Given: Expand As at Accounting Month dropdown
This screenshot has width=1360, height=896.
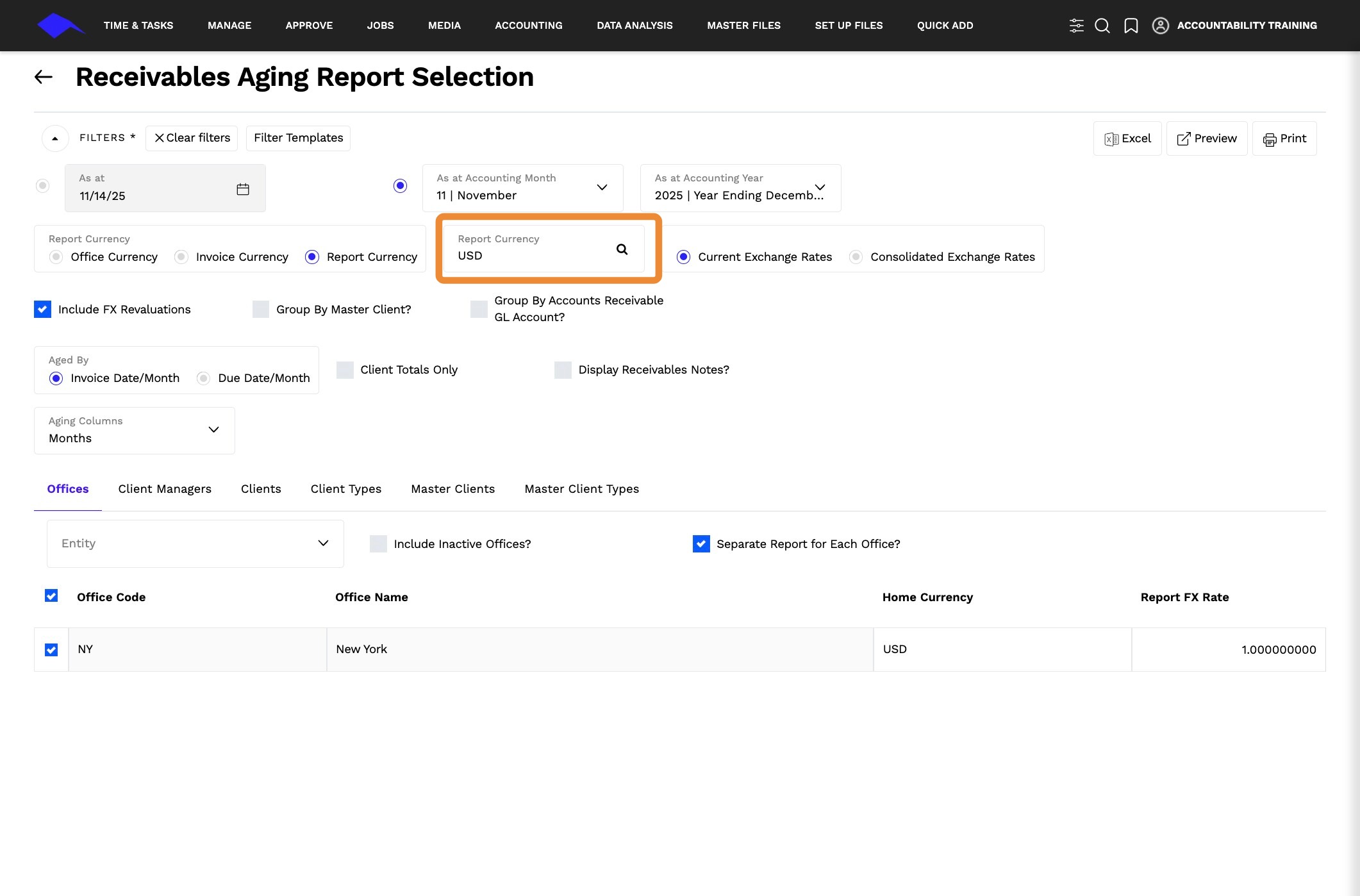Looking at the screenshot, I should coord(601,187).
